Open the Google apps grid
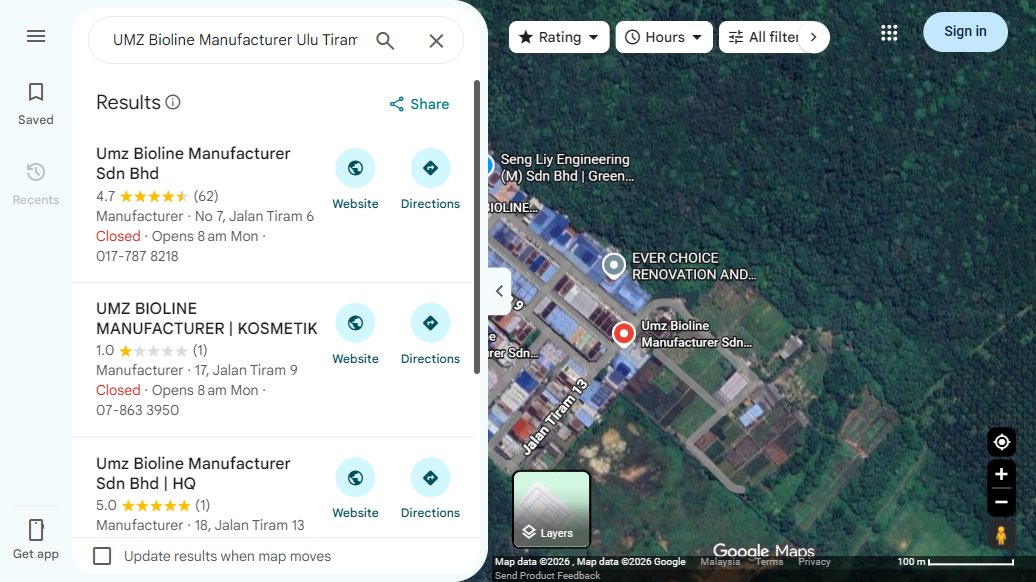This screenshot has height=582, width=1036. coord(889,32)
